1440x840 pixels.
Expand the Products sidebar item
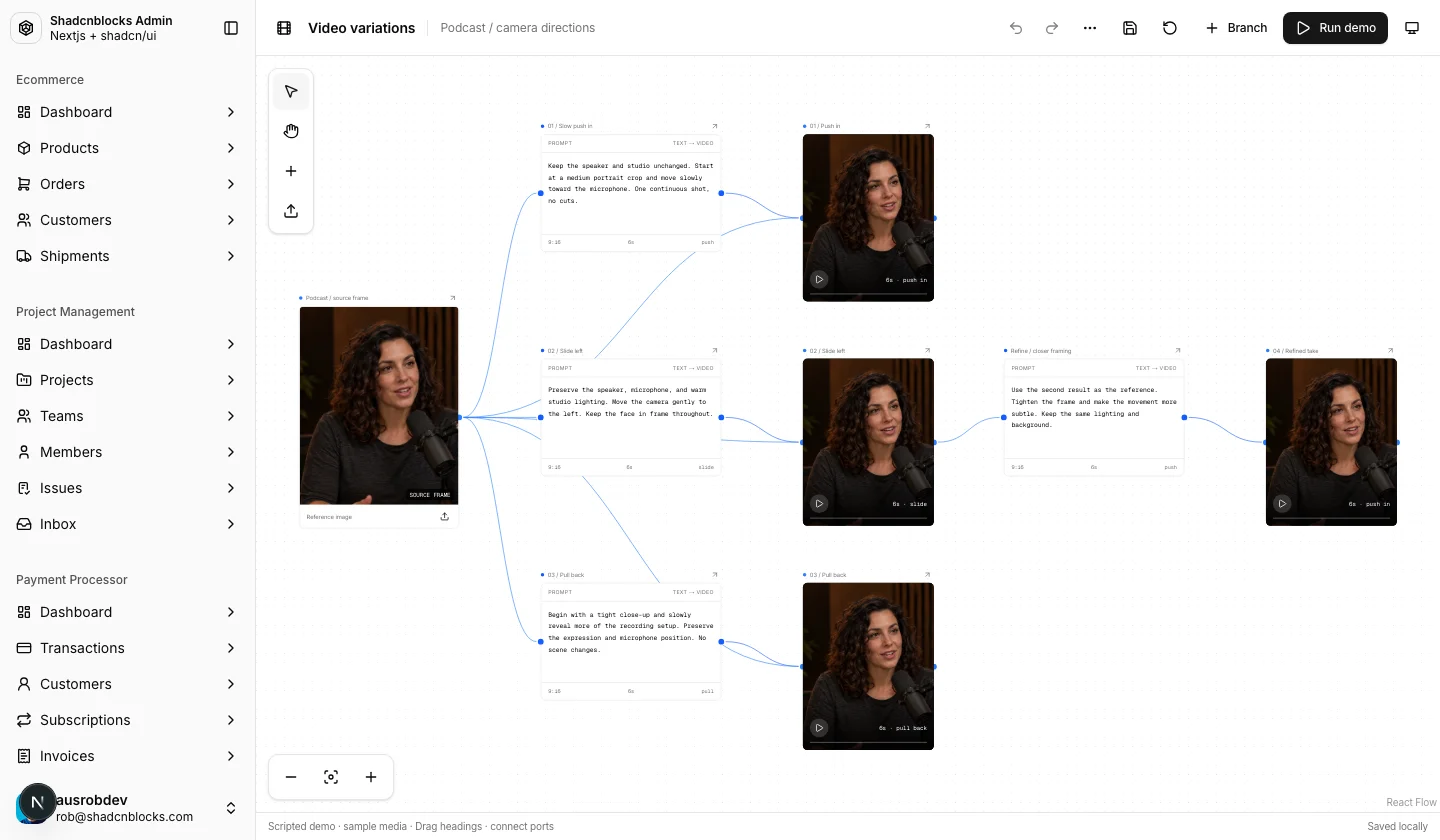click(x=128, y=148)
